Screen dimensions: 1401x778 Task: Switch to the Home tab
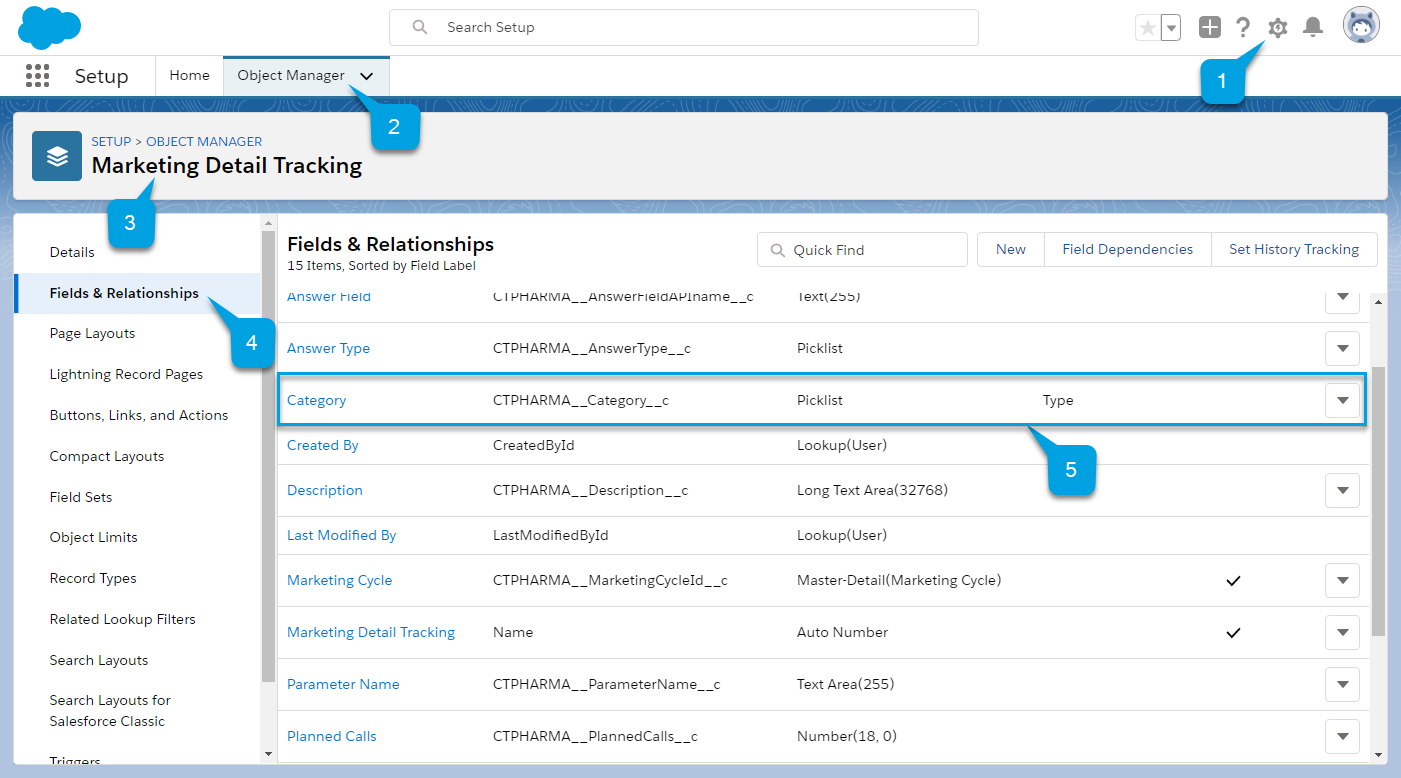coord(189,76)
